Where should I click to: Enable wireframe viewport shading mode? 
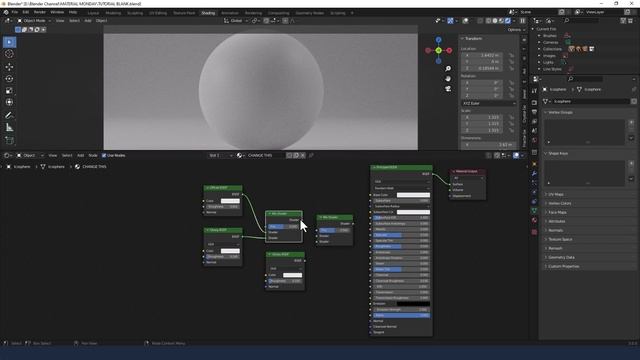tap(488, 20)
